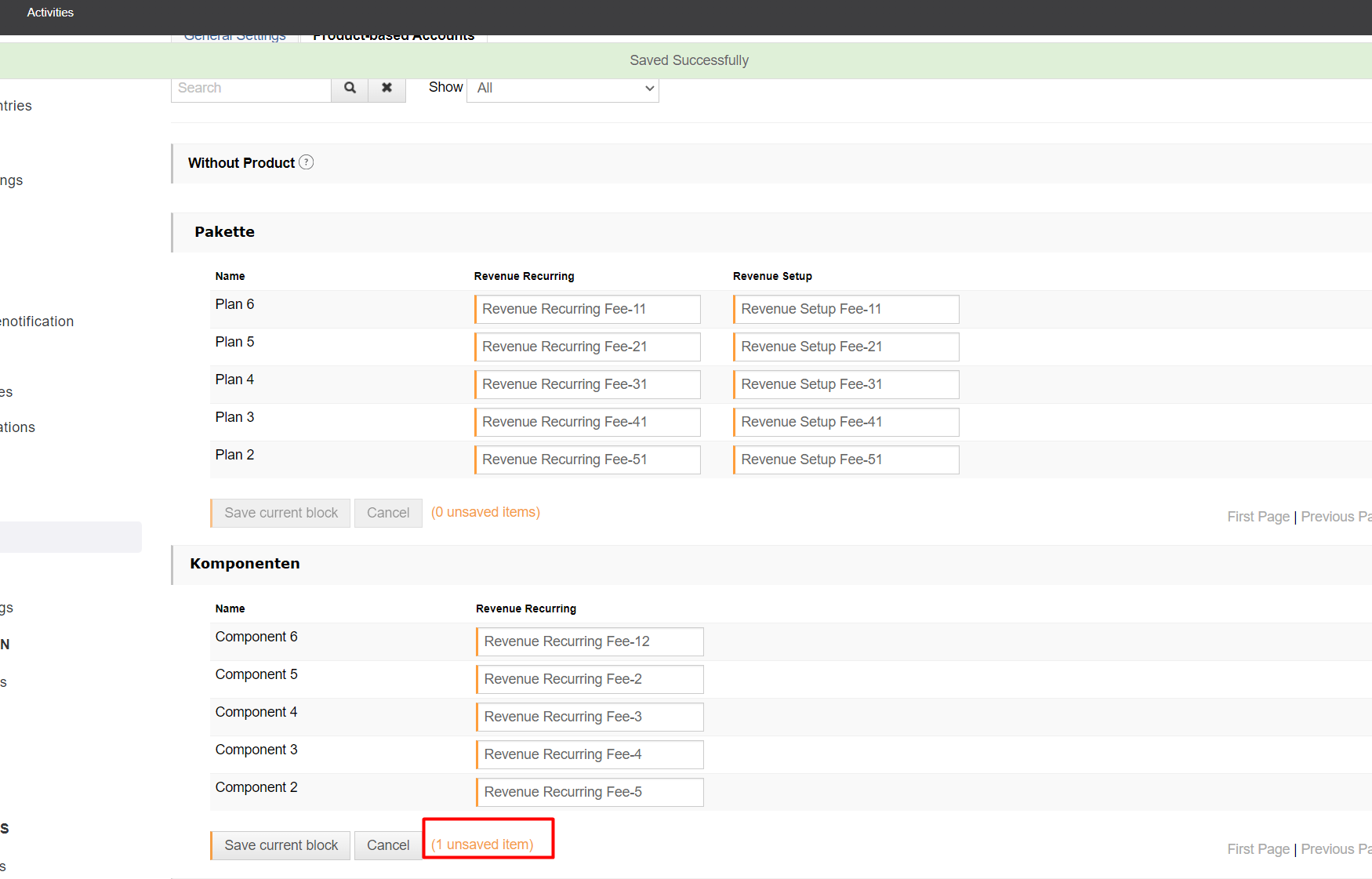The width and height of the screenshot is (1372, 879).
Task: Edit Plan 3 Revenue Recurring Fee-41 field
Action: point(587,422)
